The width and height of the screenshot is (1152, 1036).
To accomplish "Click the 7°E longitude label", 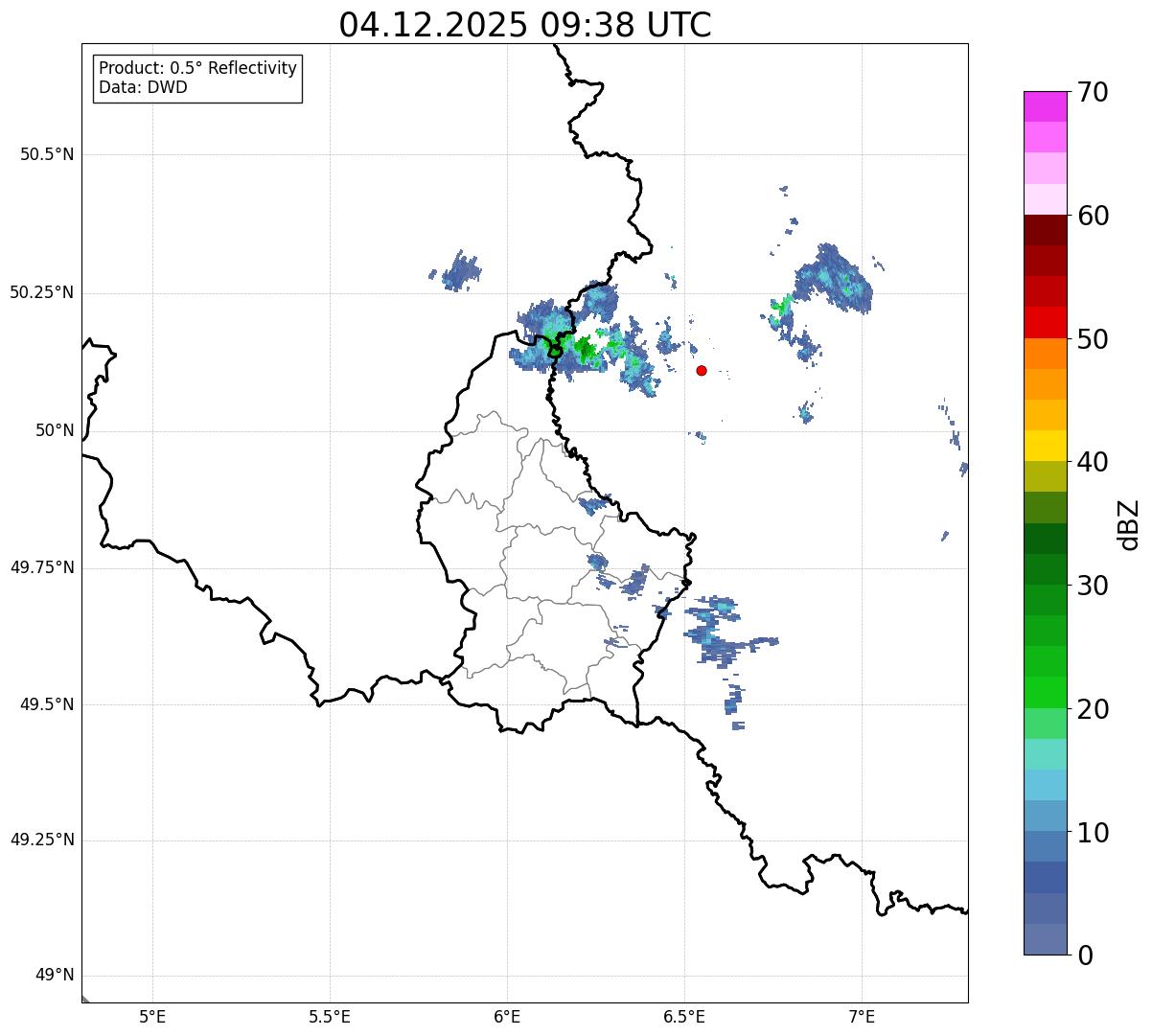I will tap(862, 1017).
